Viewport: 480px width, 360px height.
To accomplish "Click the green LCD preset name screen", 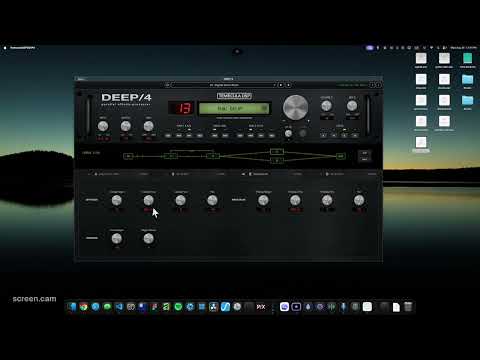I will (234, 108).
